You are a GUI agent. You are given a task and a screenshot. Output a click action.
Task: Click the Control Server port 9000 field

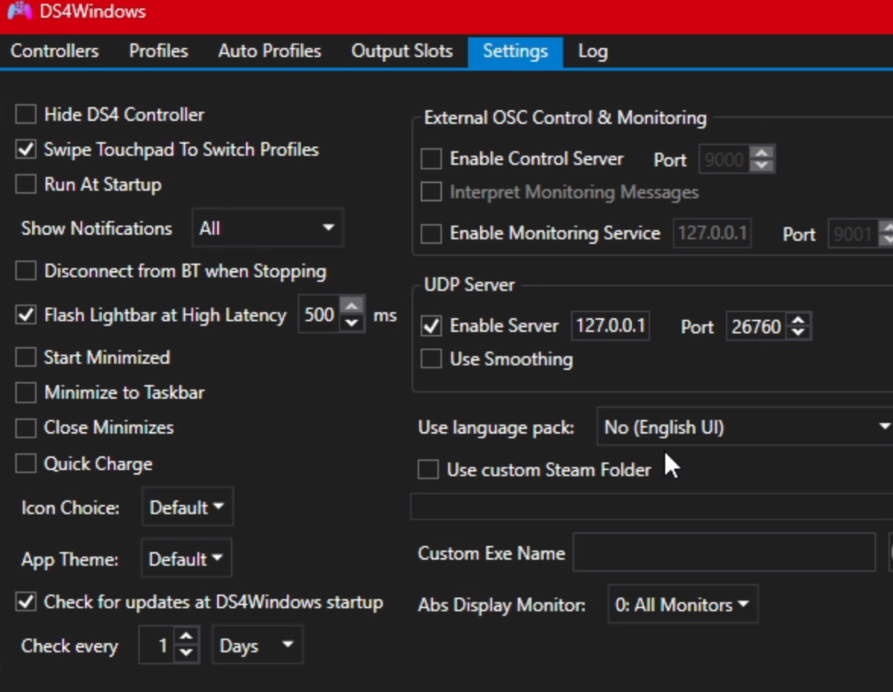[x=724, y=159]
